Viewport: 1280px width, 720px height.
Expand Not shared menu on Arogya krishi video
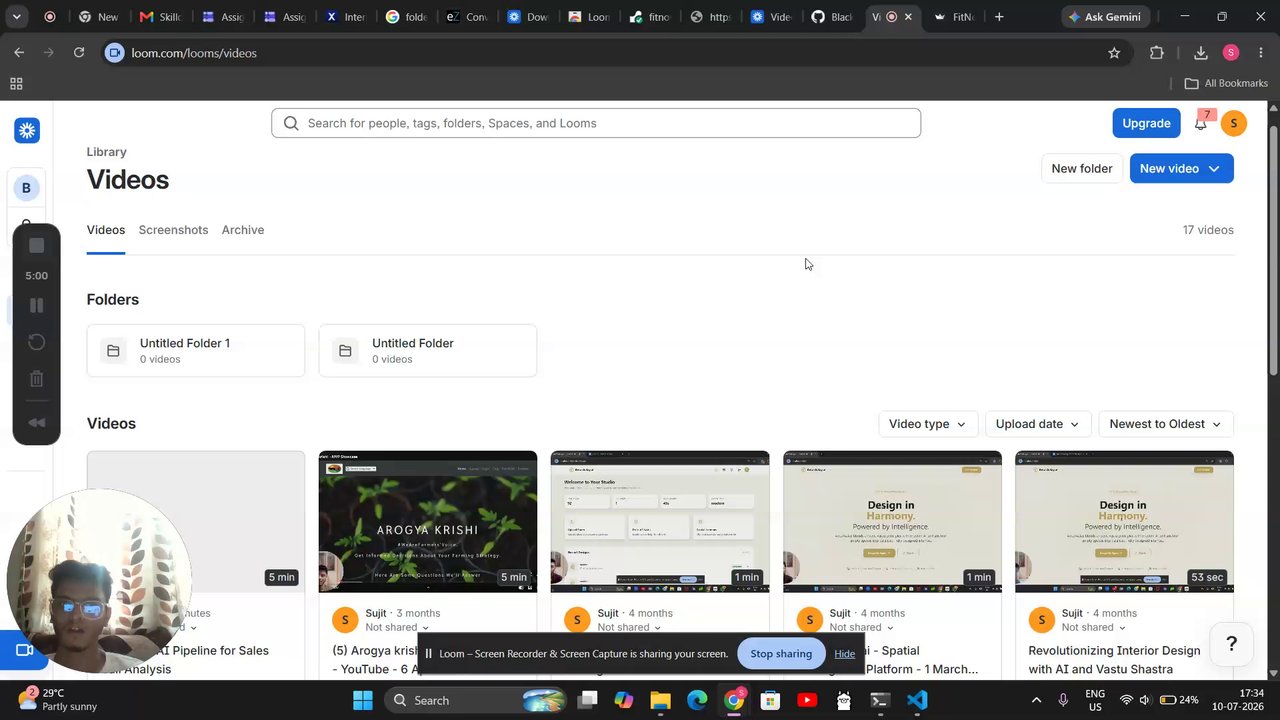pos(397,628)
